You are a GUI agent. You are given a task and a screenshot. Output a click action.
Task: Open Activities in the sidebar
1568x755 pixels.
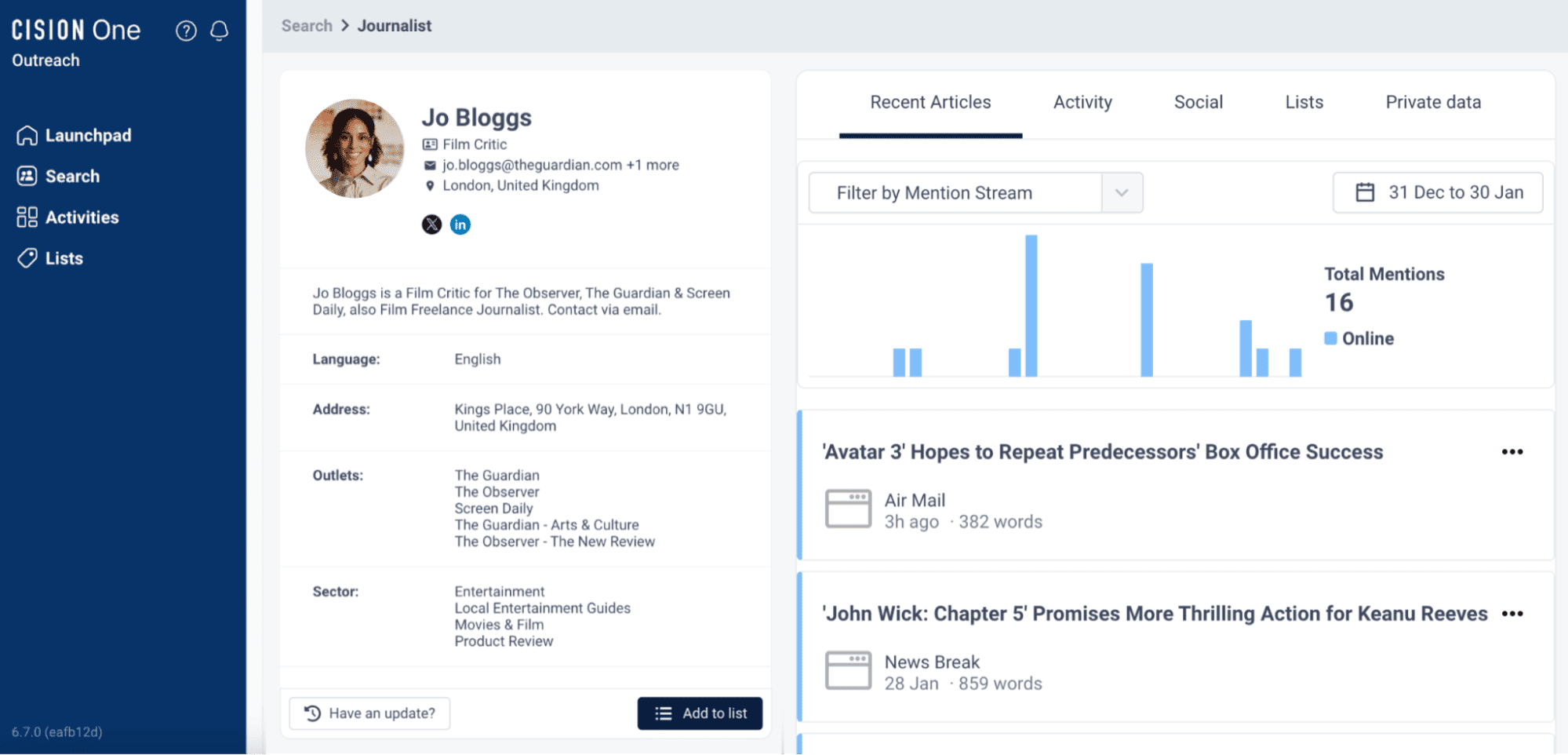tap(67, 217)
